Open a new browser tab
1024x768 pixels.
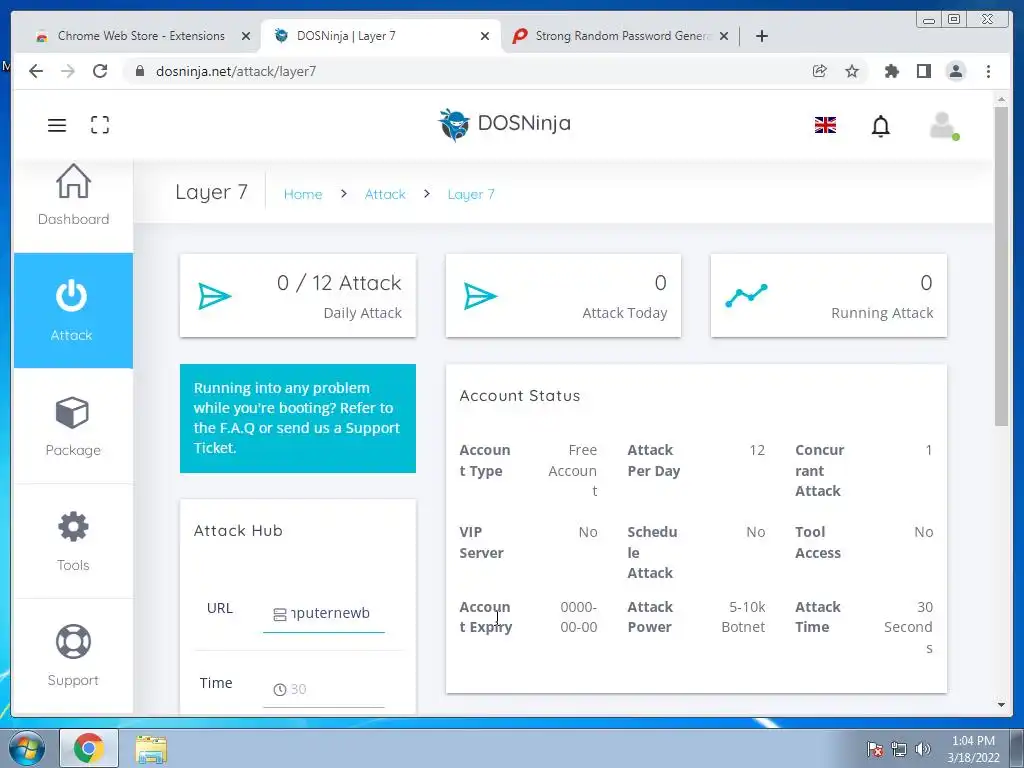point(761,36)
